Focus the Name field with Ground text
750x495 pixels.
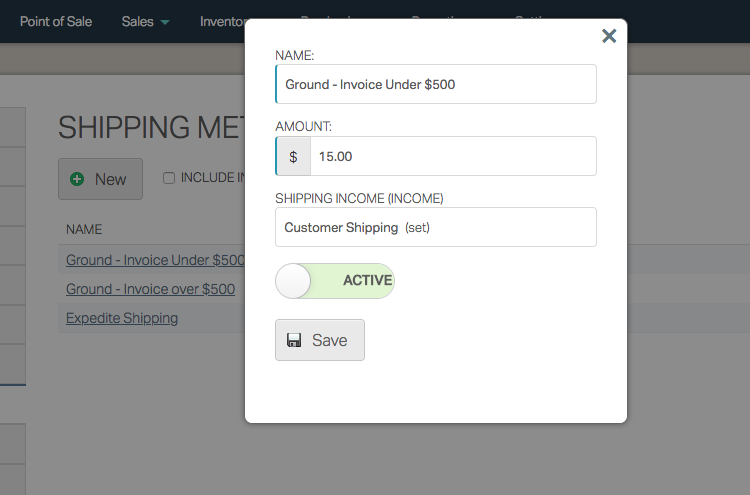point(436,84)
